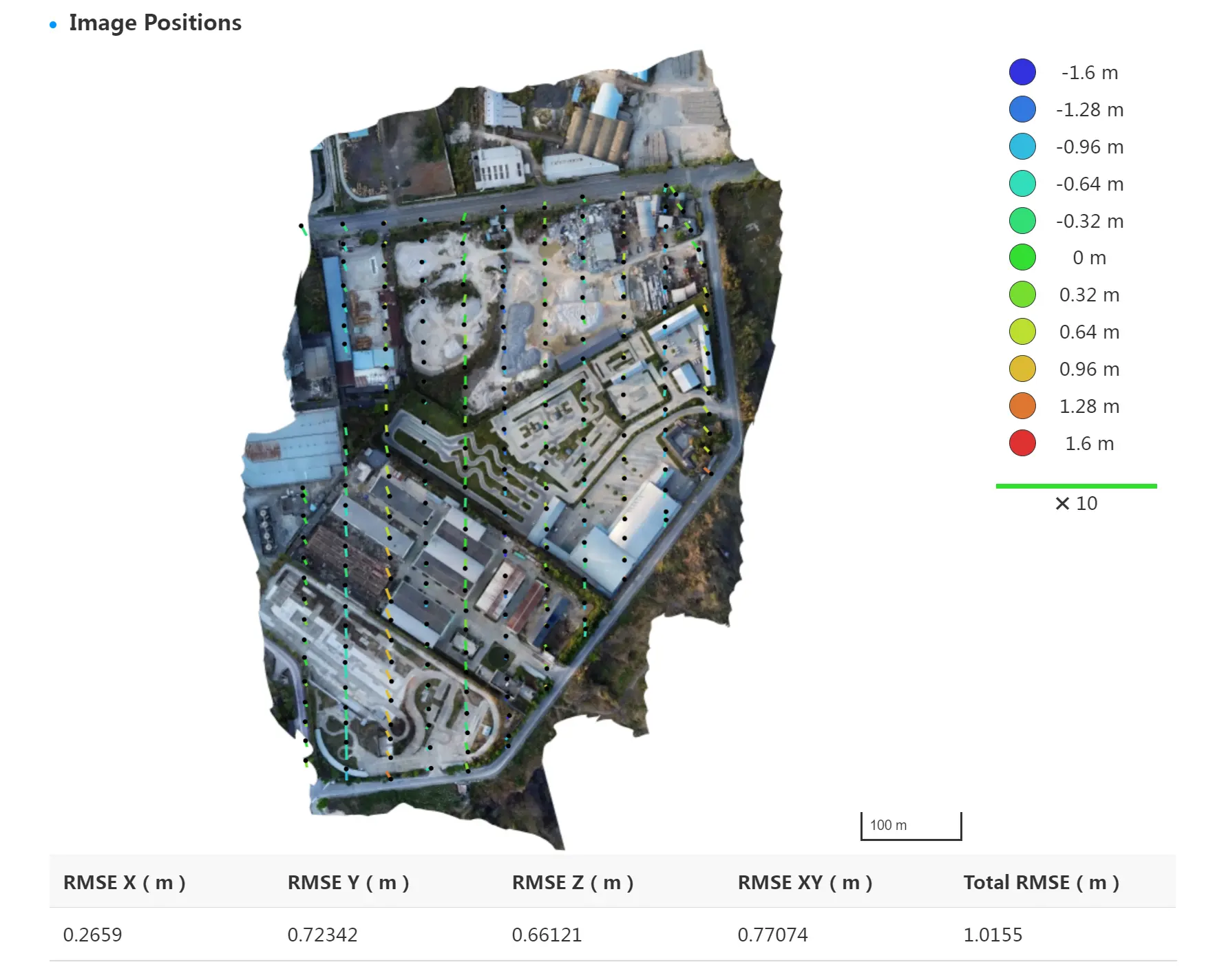Click the turquoise -0.64 m legend circle
The width and height of the screenshot is (1215, 980).
[x=1022, y=184]
